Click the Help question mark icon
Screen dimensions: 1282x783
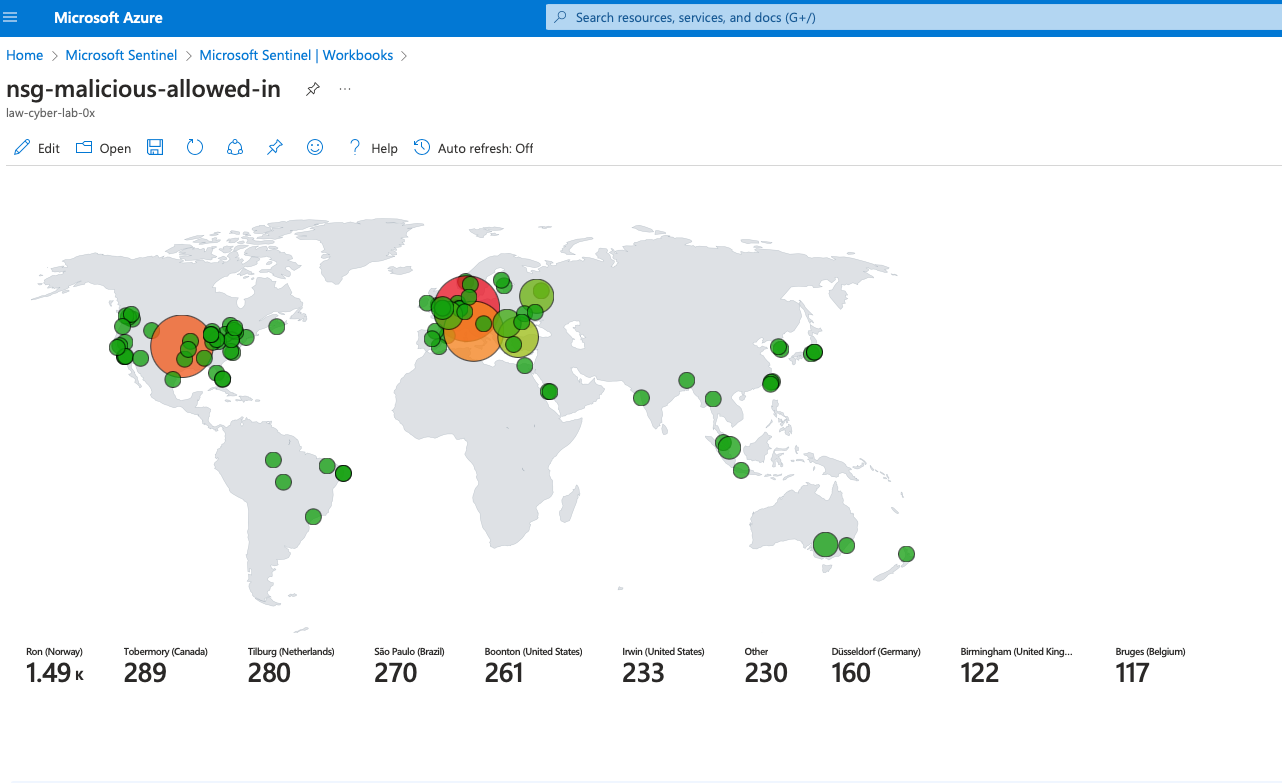pos(354,148)
